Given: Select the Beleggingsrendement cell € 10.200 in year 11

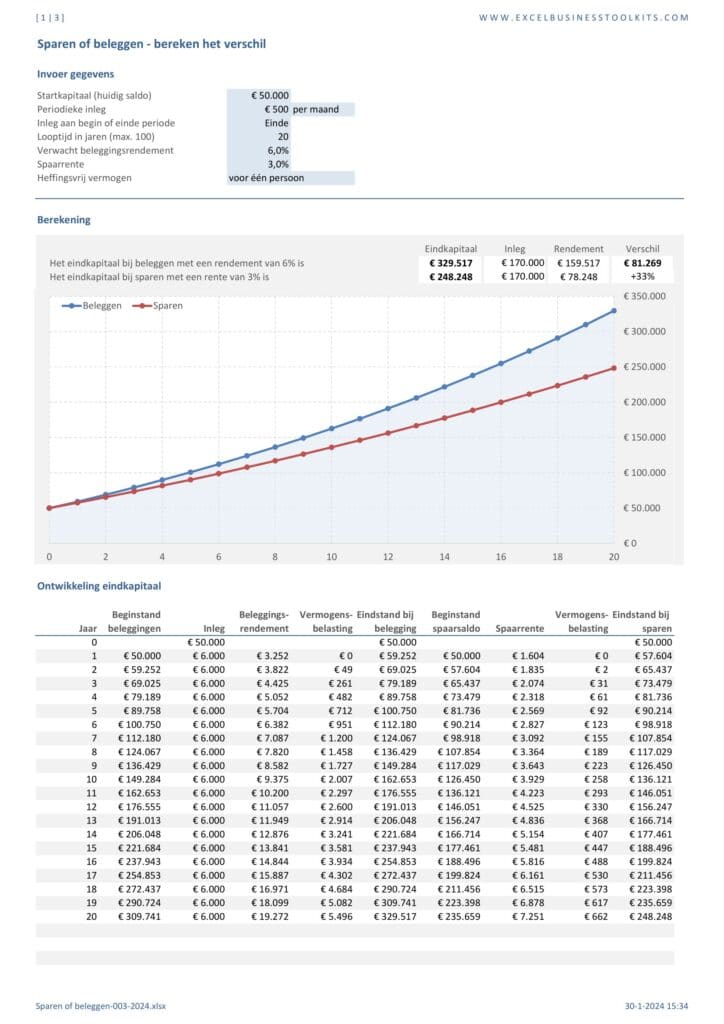Looking at the screenshot, I should point(270,793).
